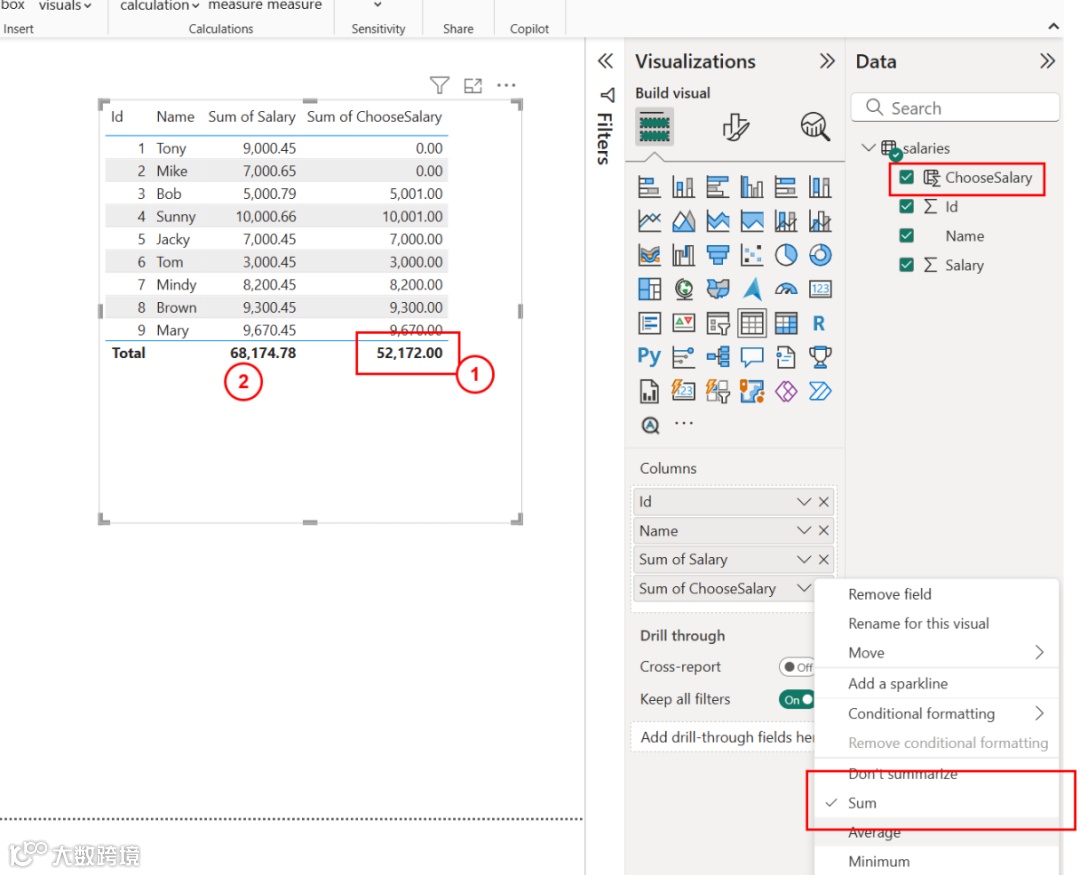Turn on the Cross-report toggle

click(x=798, y=667)
